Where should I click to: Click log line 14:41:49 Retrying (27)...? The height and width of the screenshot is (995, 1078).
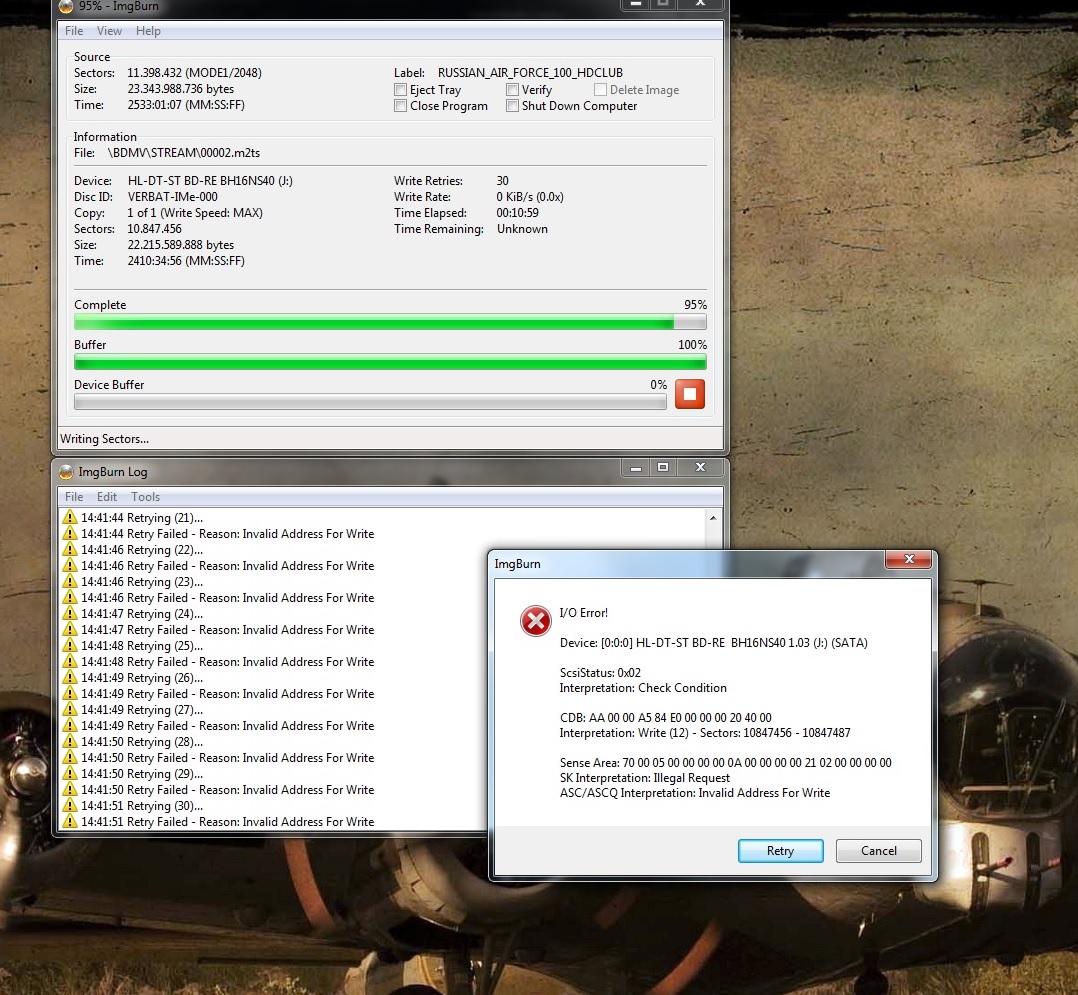(142, 710)
